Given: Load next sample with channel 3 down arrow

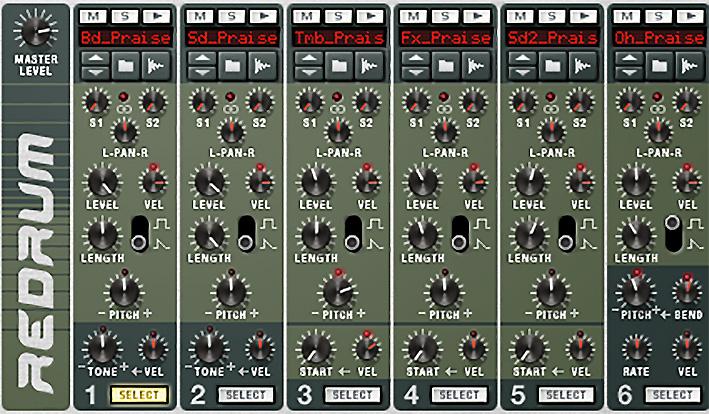Looking at the screenshot, I should click(309, 72).
